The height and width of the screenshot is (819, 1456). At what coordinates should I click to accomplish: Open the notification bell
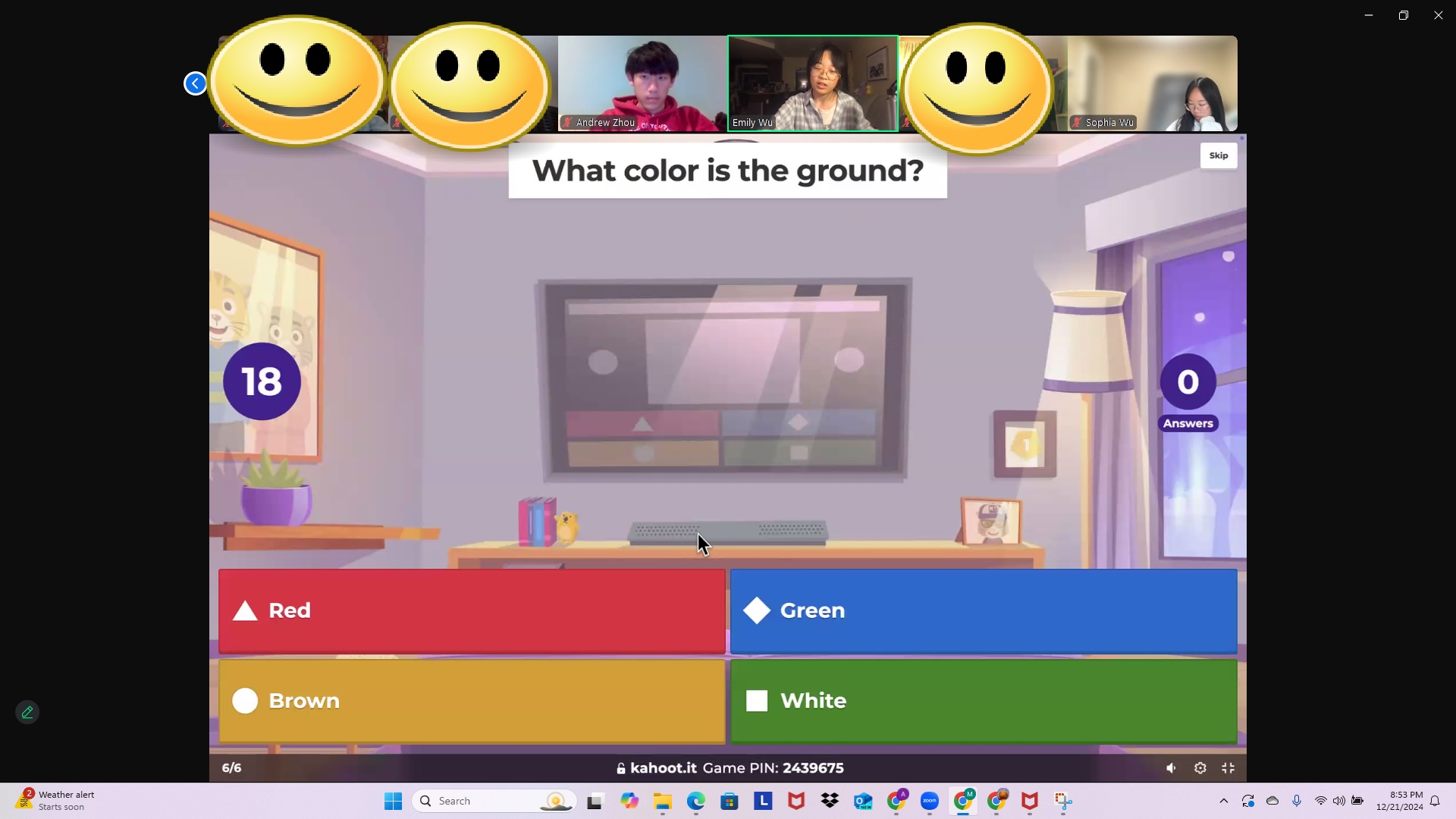click(1435, 801)
